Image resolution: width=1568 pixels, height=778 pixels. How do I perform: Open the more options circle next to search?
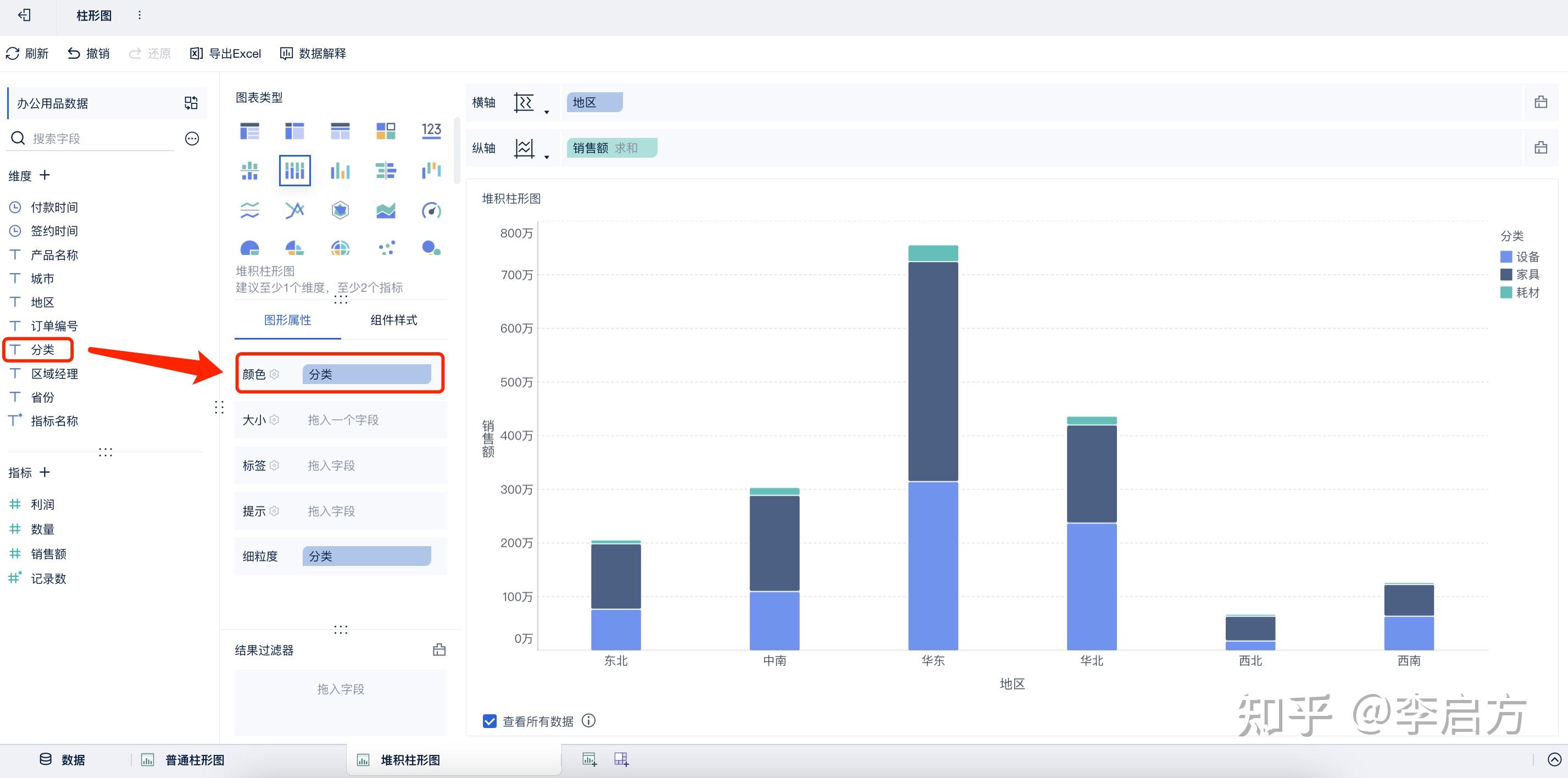click(192, 139)
